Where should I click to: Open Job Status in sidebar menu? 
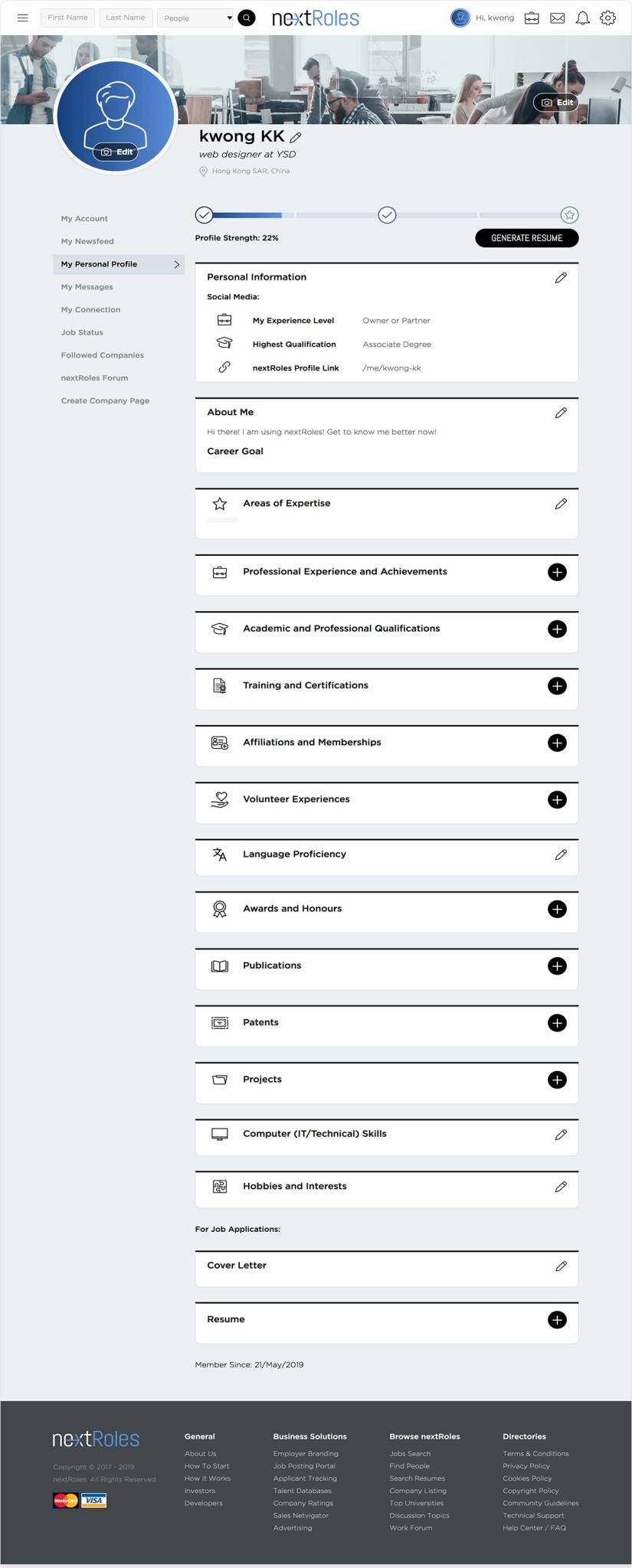[82, 332]
